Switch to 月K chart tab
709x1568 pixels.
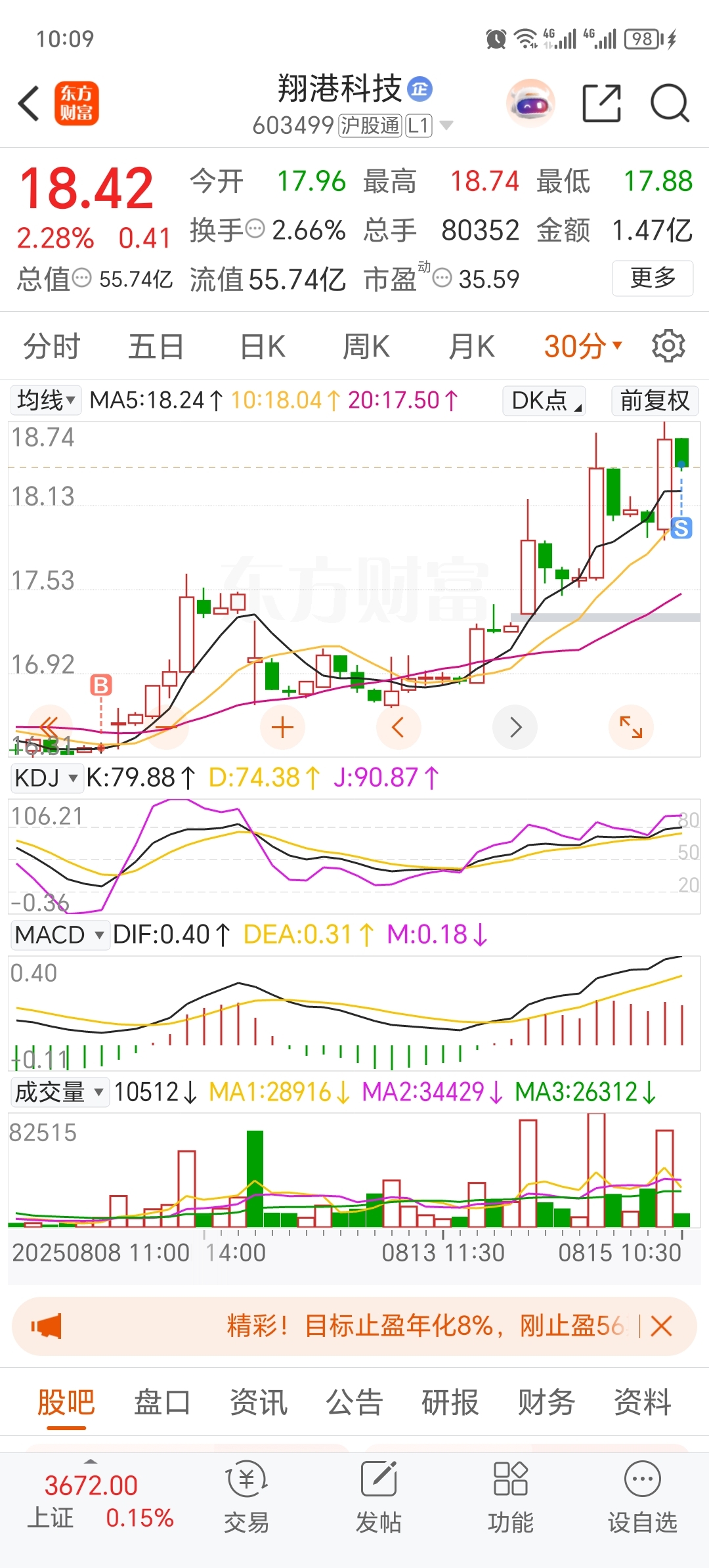click(x=471, y=346)
